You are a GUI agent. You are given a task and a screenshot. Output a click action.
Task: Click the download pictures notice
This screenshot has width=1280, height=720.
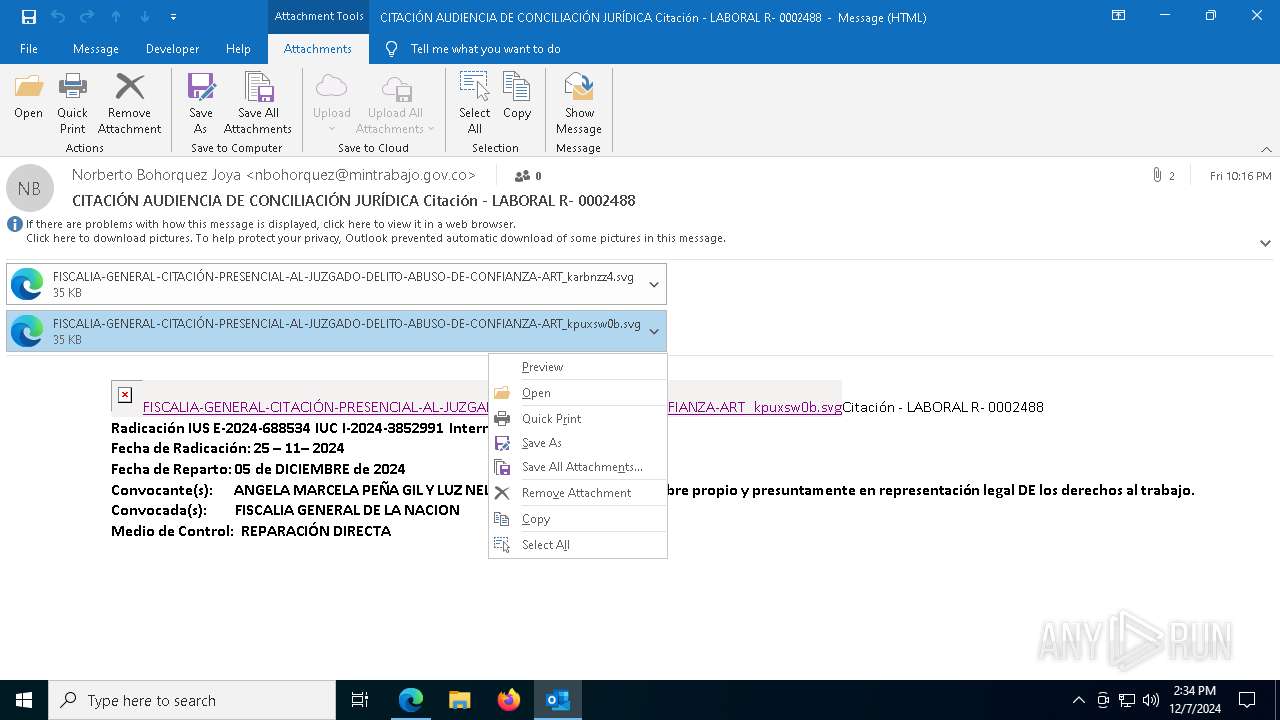click(x=376, y=238)
